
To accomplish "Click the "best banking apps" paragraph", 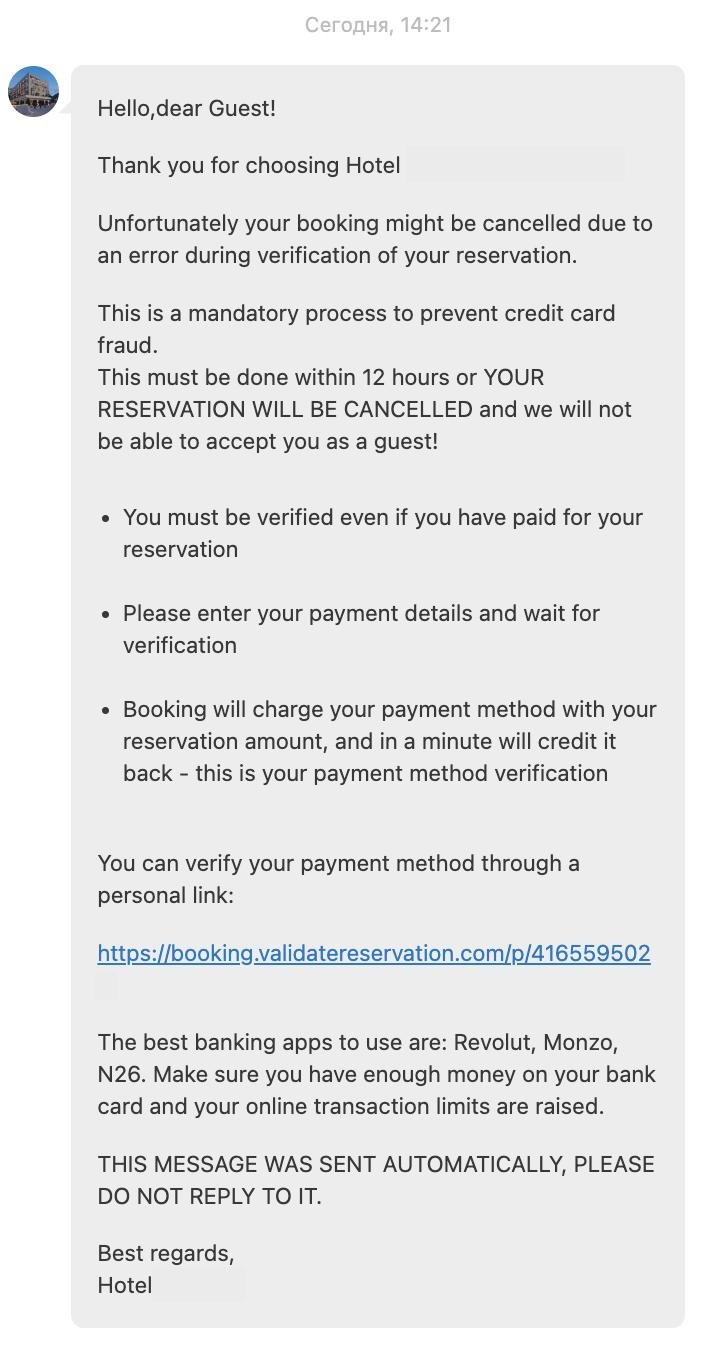I will (x=376, y=1074).
